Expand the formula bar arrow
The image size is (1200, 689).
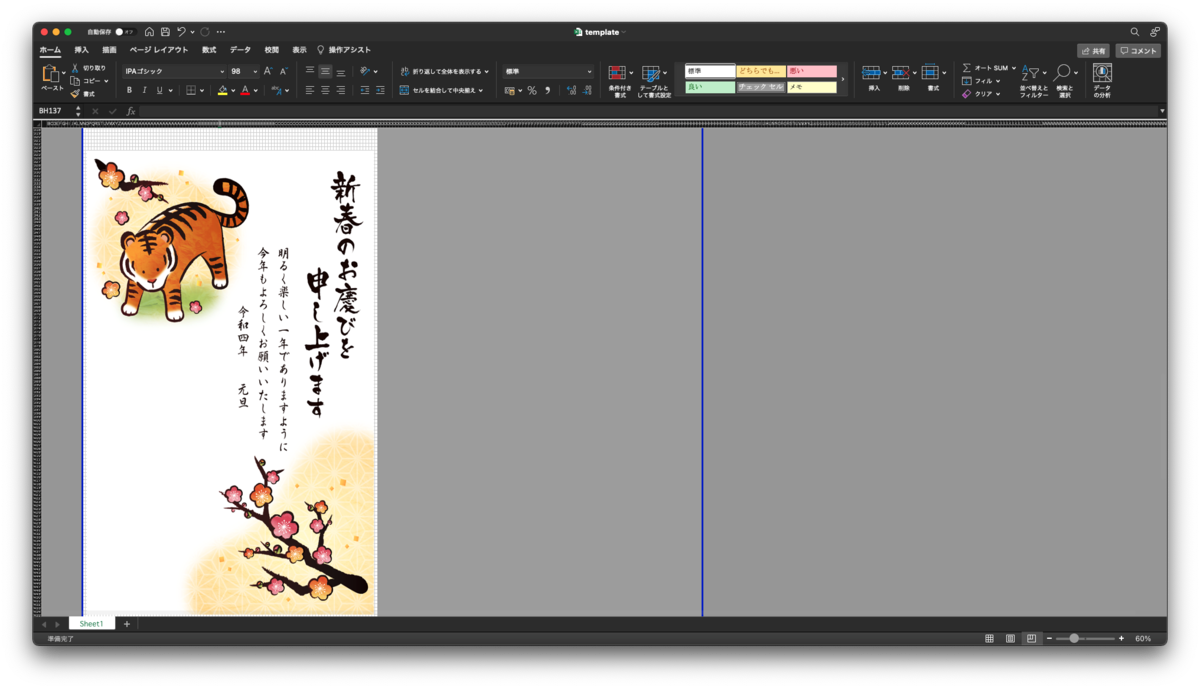pyautogui.click(x=1162, y=111)
